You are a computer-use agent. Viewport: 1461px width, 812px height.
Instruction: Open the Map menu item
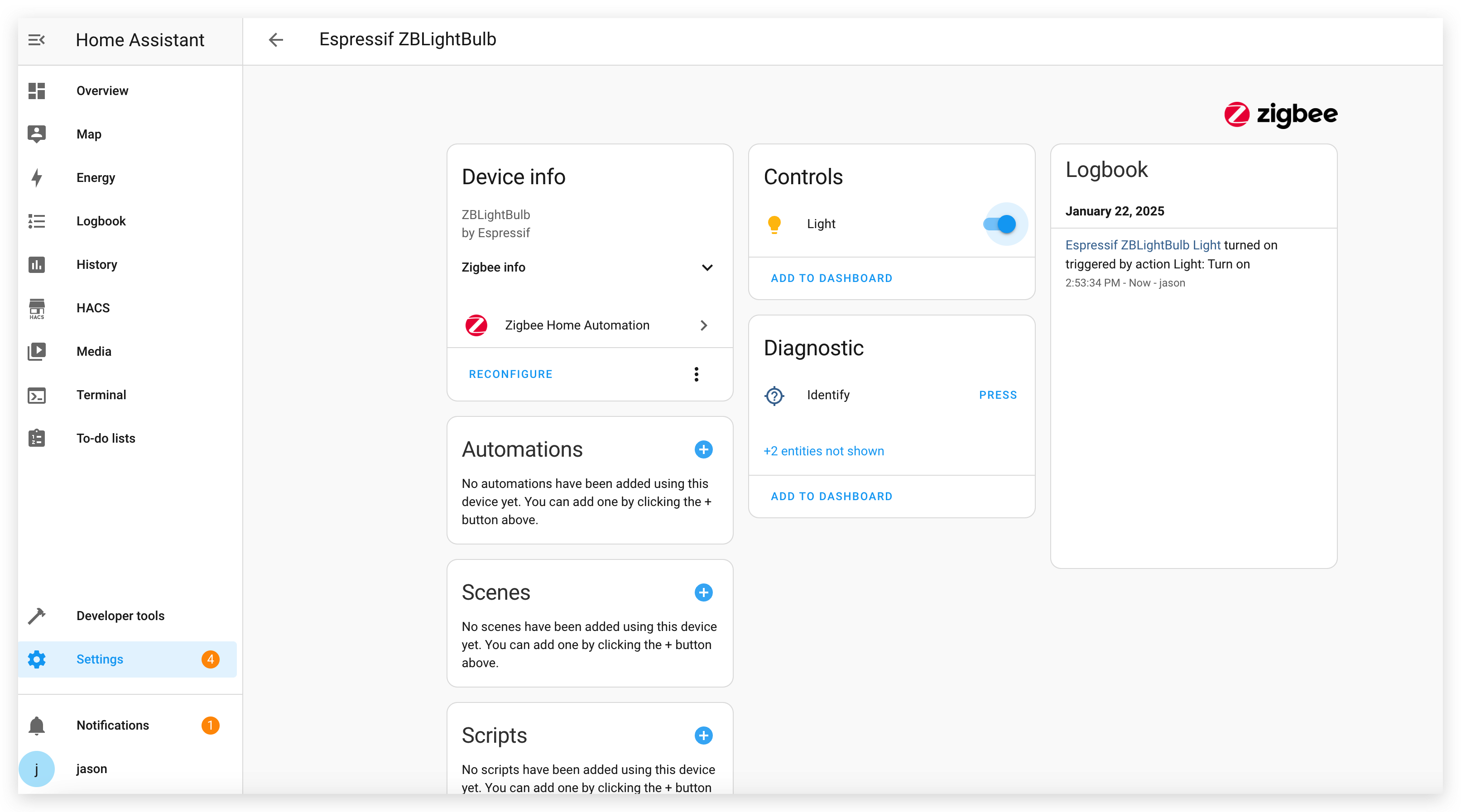(127, 134)
